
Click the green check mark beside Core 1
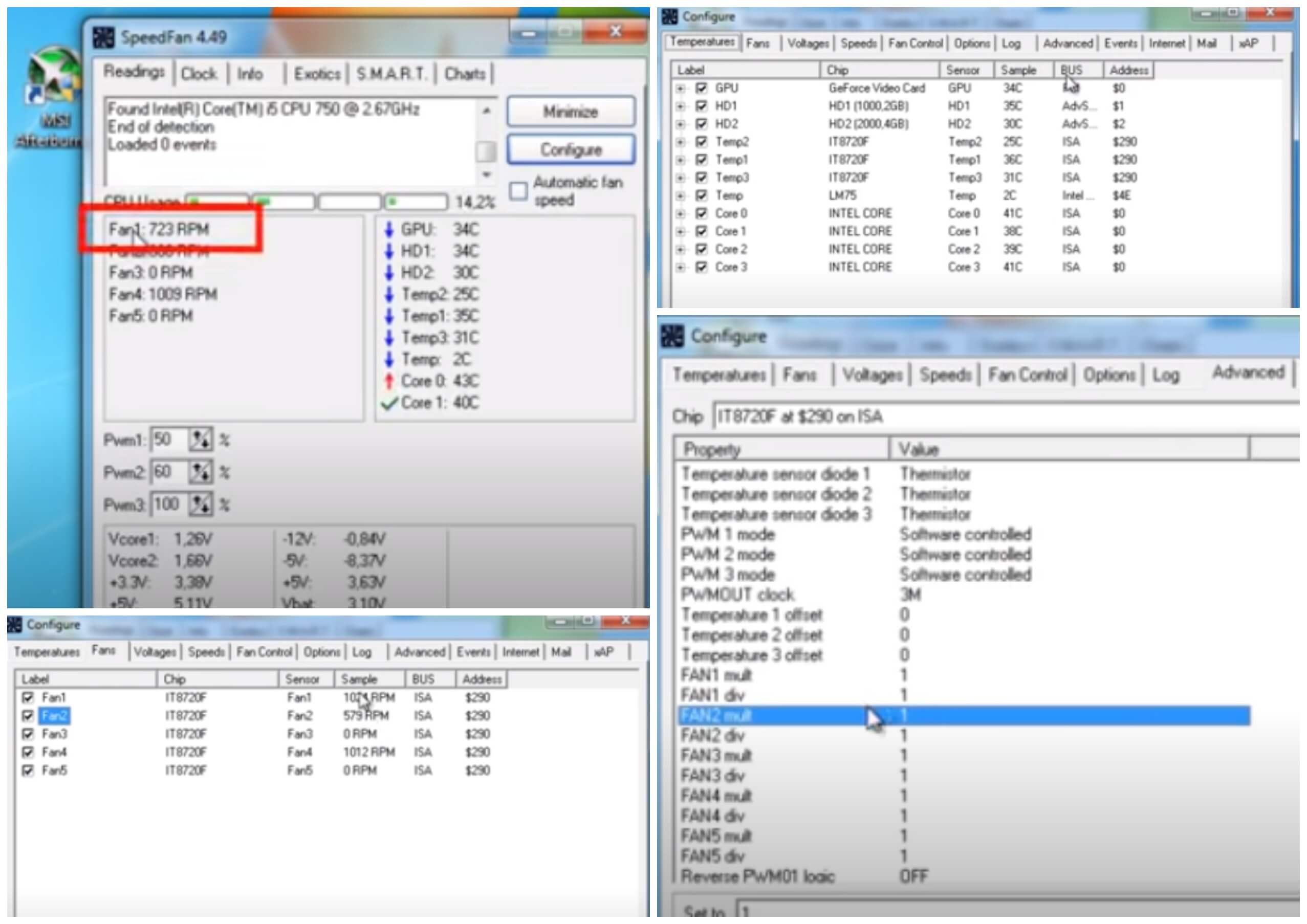(x=389, y=403)
